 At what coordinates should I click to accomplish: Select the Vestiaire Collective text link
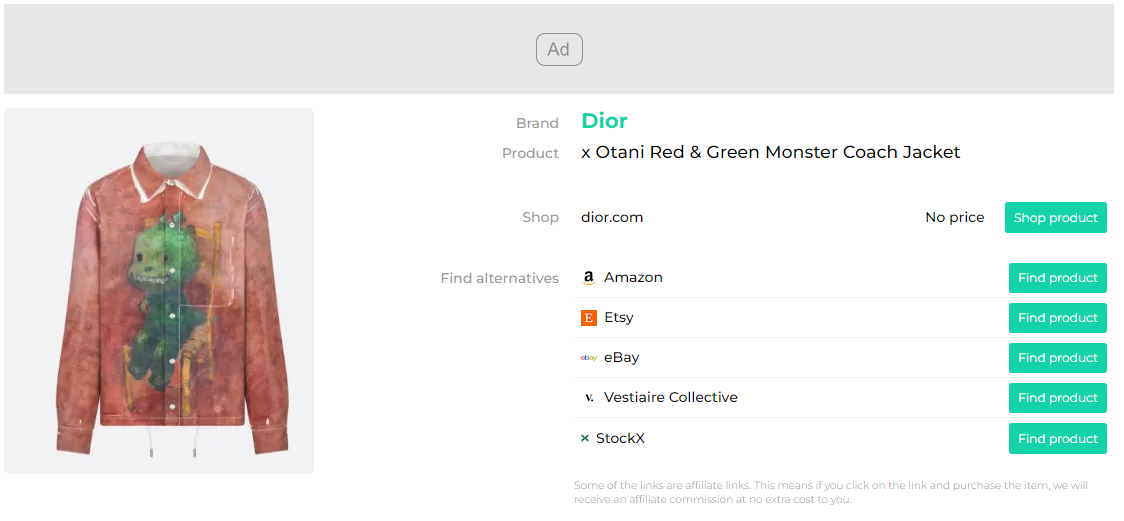(670, 398)
